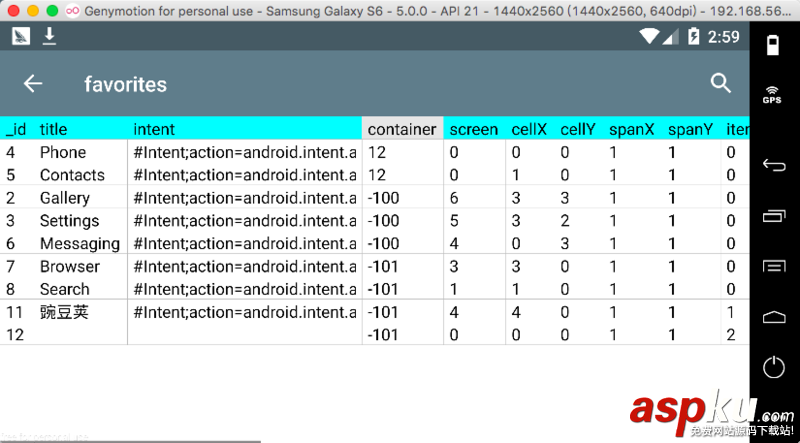Tap the download notification icon in status bar
This screenshot has height=443, width=800.
pos(49,36)
